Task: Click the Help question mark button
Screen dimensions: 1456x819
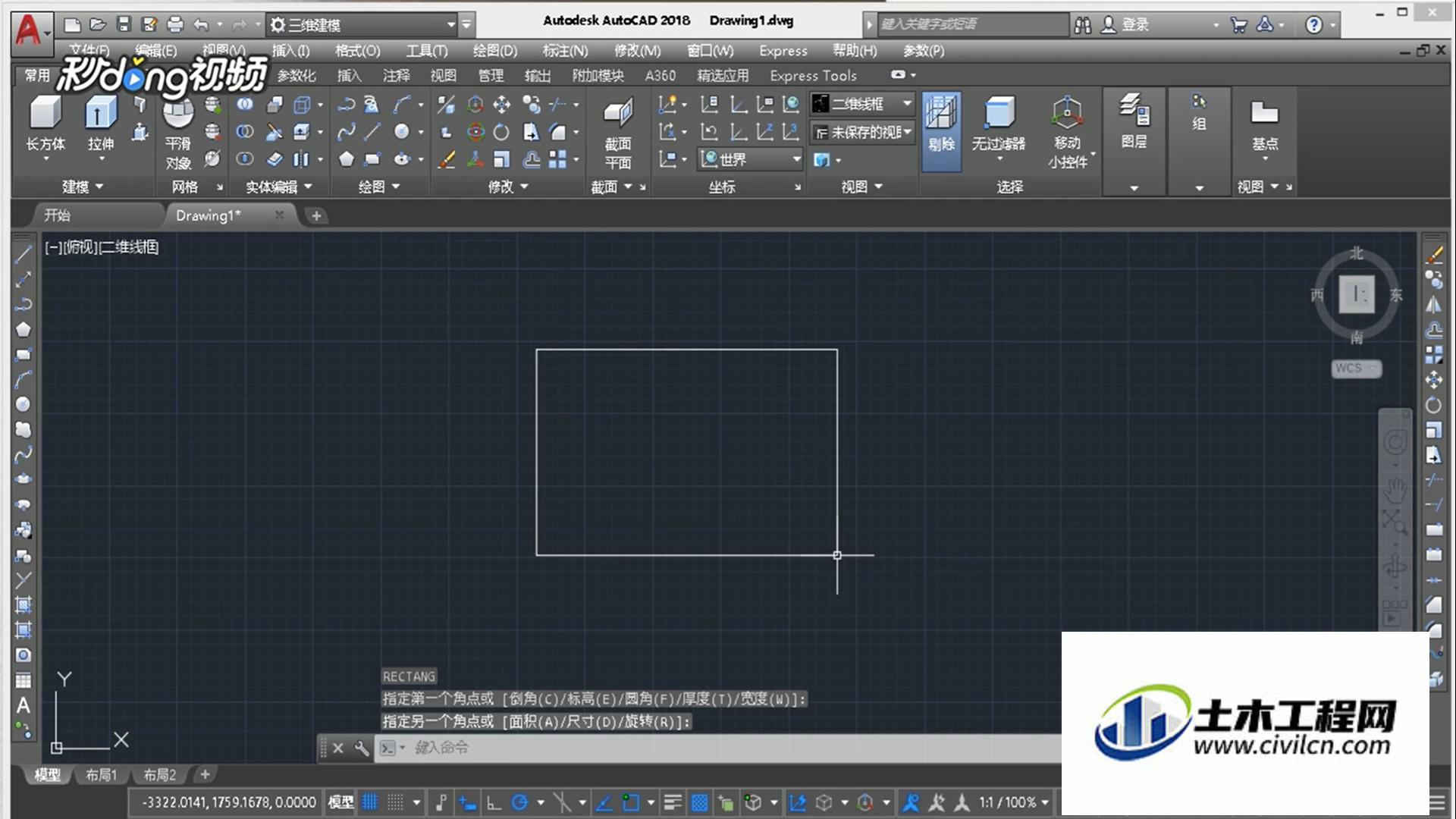Action: point(1313,24)
